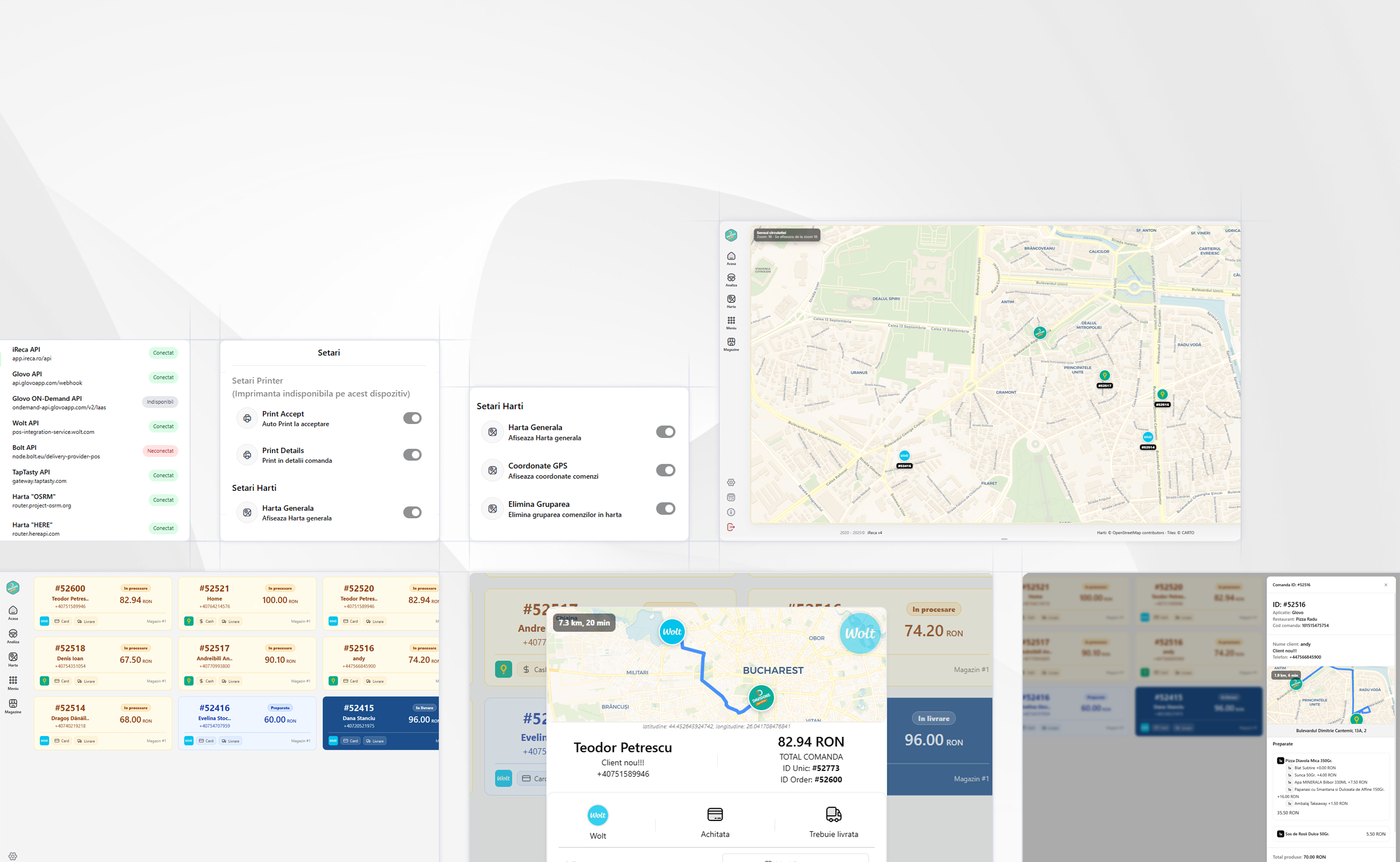Open Analiza in the map window sidebar

click(731, 279)
